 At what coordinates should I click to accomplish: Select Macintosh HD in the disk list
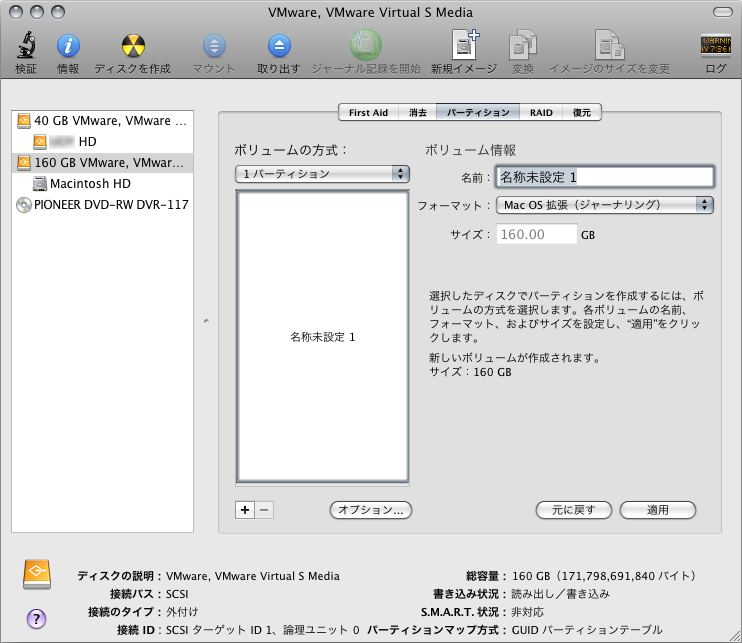90,184
